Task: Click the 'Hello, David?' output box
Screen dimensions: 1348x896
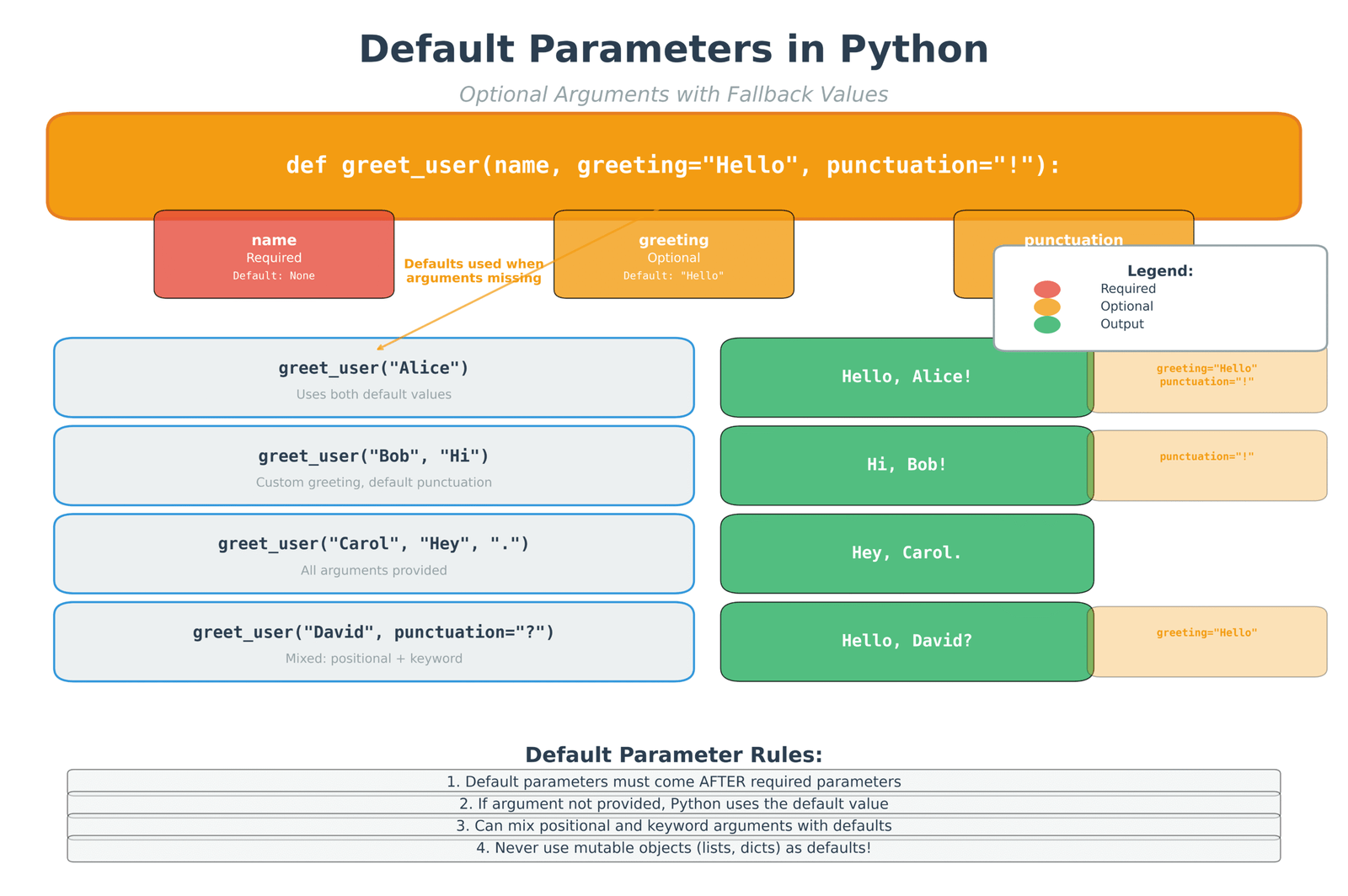Action: point(907,642)
